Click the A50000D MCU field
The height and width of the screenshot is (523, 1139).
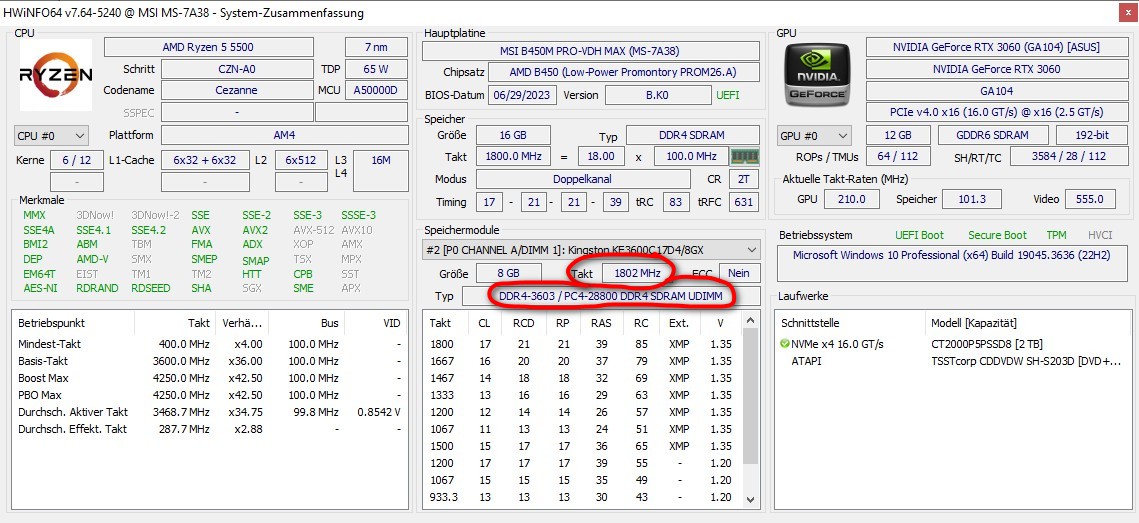pyautogui.click(x=376, y=91)
